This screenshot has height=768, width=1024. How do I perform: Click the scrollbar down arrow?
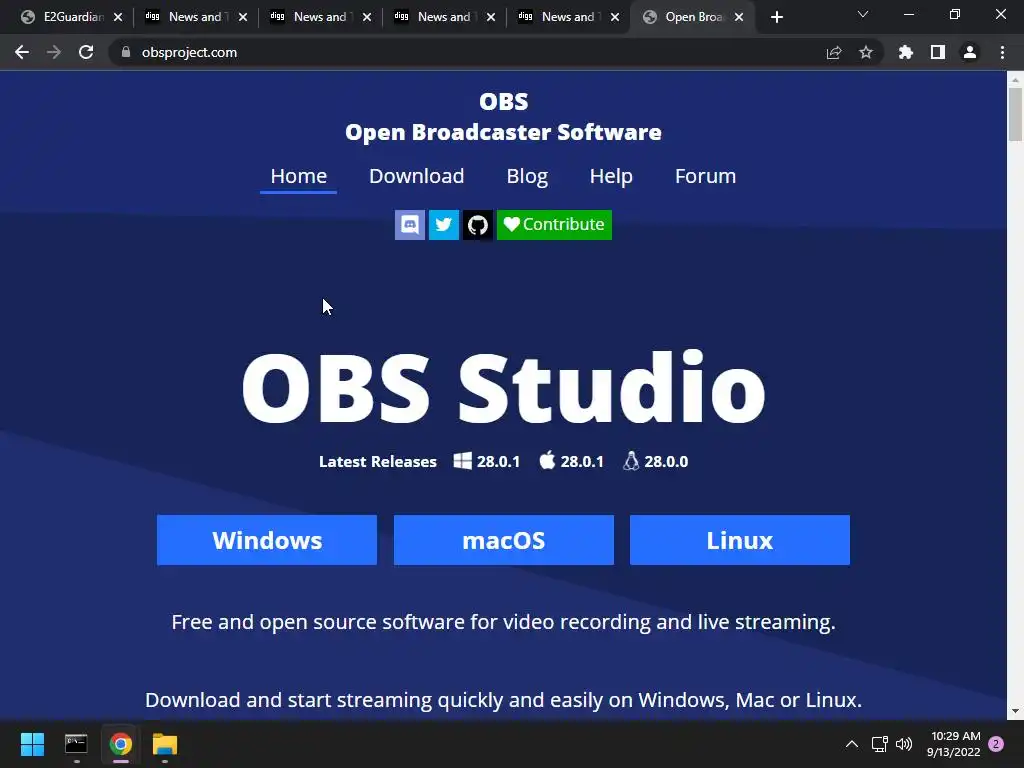(x=1015, y=711)
